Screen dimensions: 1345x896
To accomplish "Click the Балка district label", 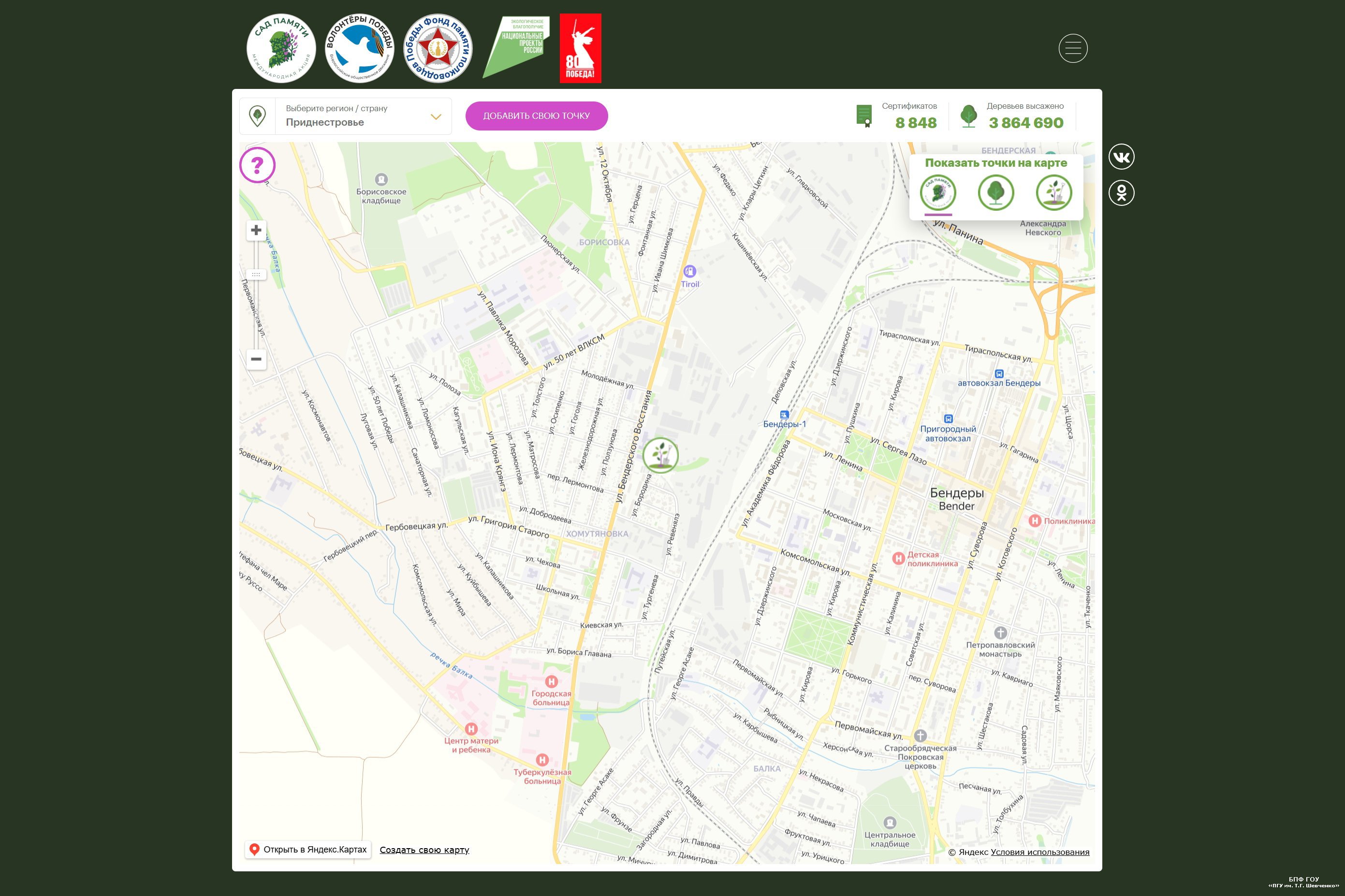I will click(x=766, y=768).
